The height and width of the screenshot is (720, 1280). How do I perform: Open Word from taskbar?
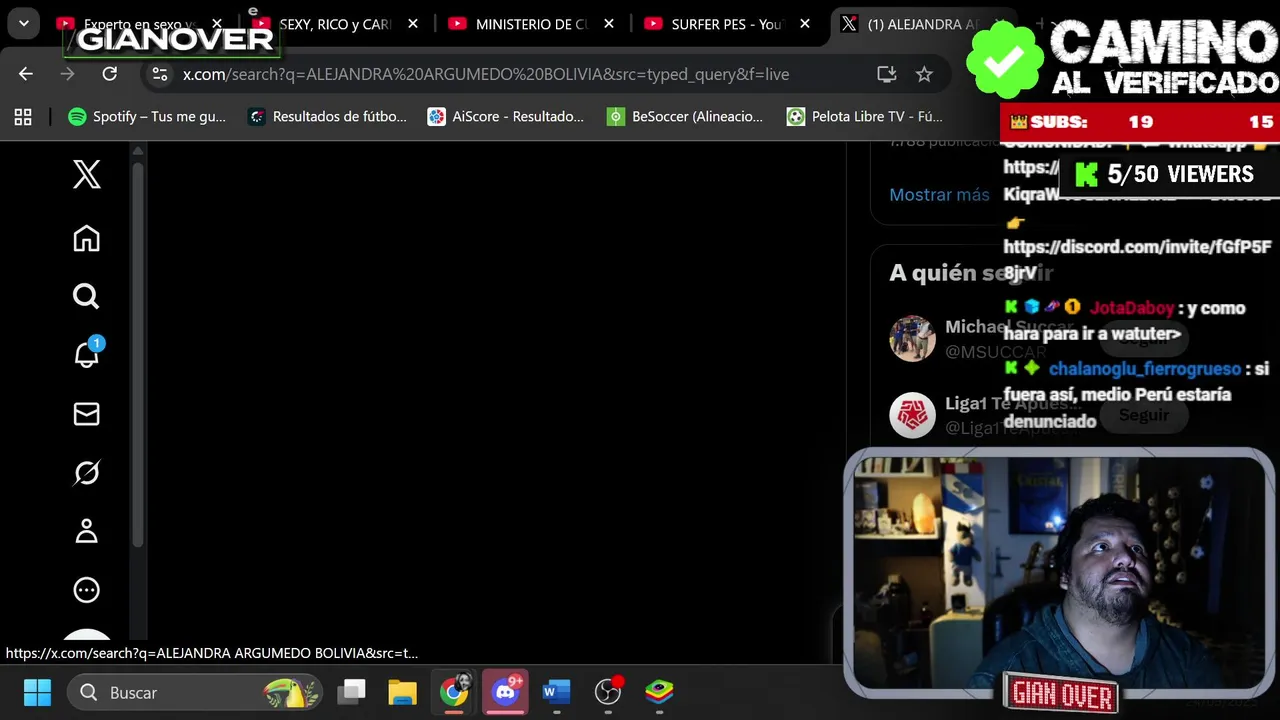coord(557,692)
